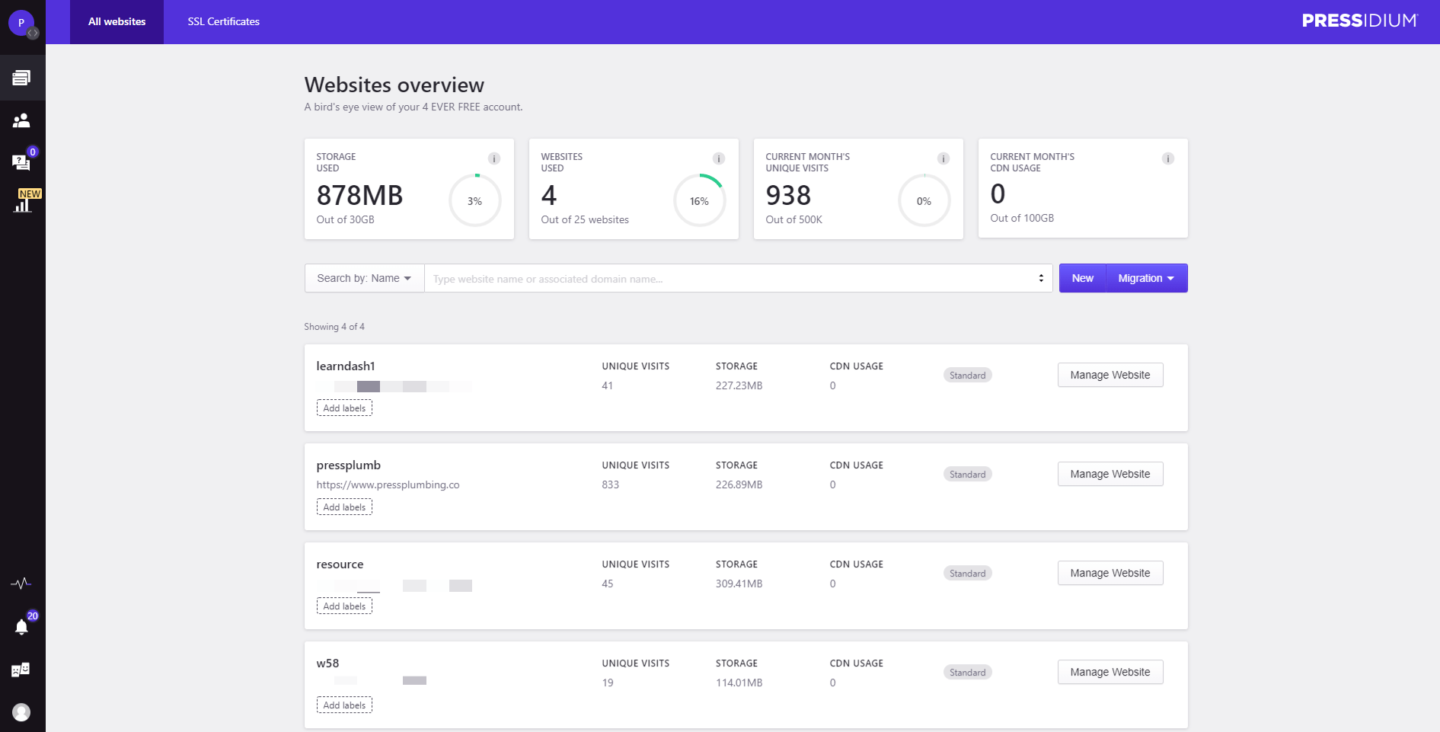Click the pressplumb website name
This screenshot has height=732, width=1440.
point(348,465)
